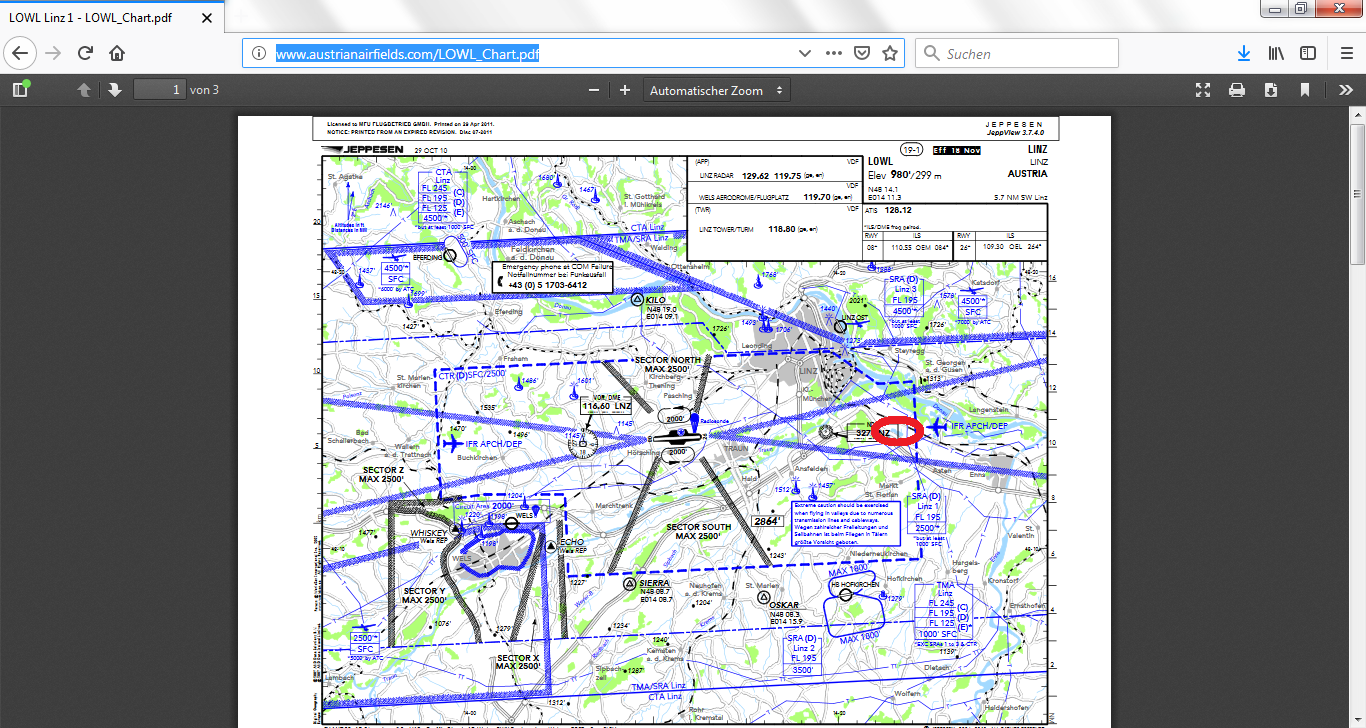Go to the next PDF page
Viewport: 1366px width, 728px height.
click(x=115, y=90)
